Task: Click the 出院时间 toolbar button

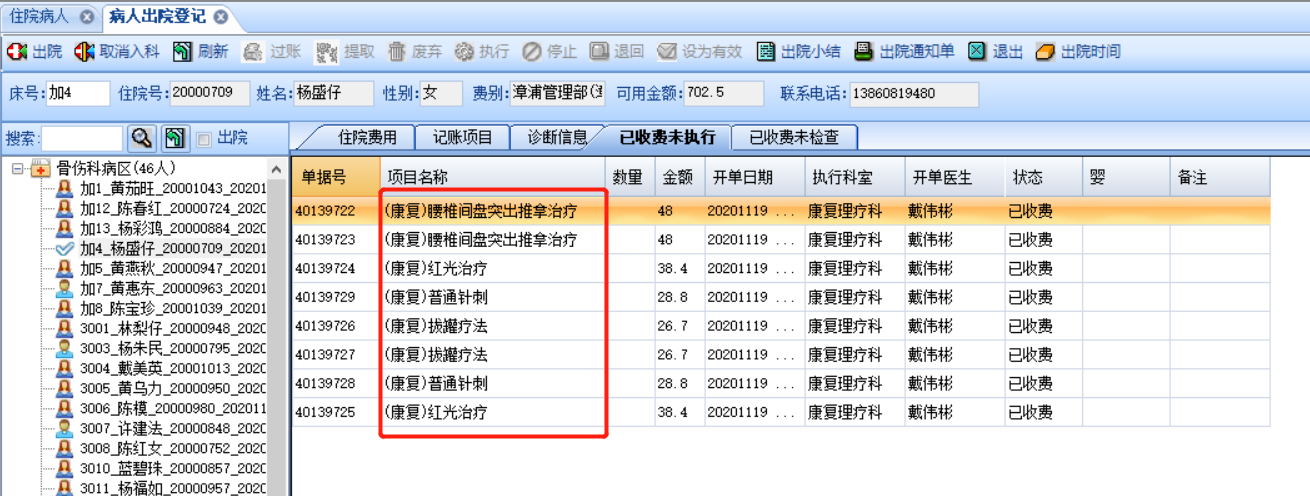Action: pos(1078,51)
